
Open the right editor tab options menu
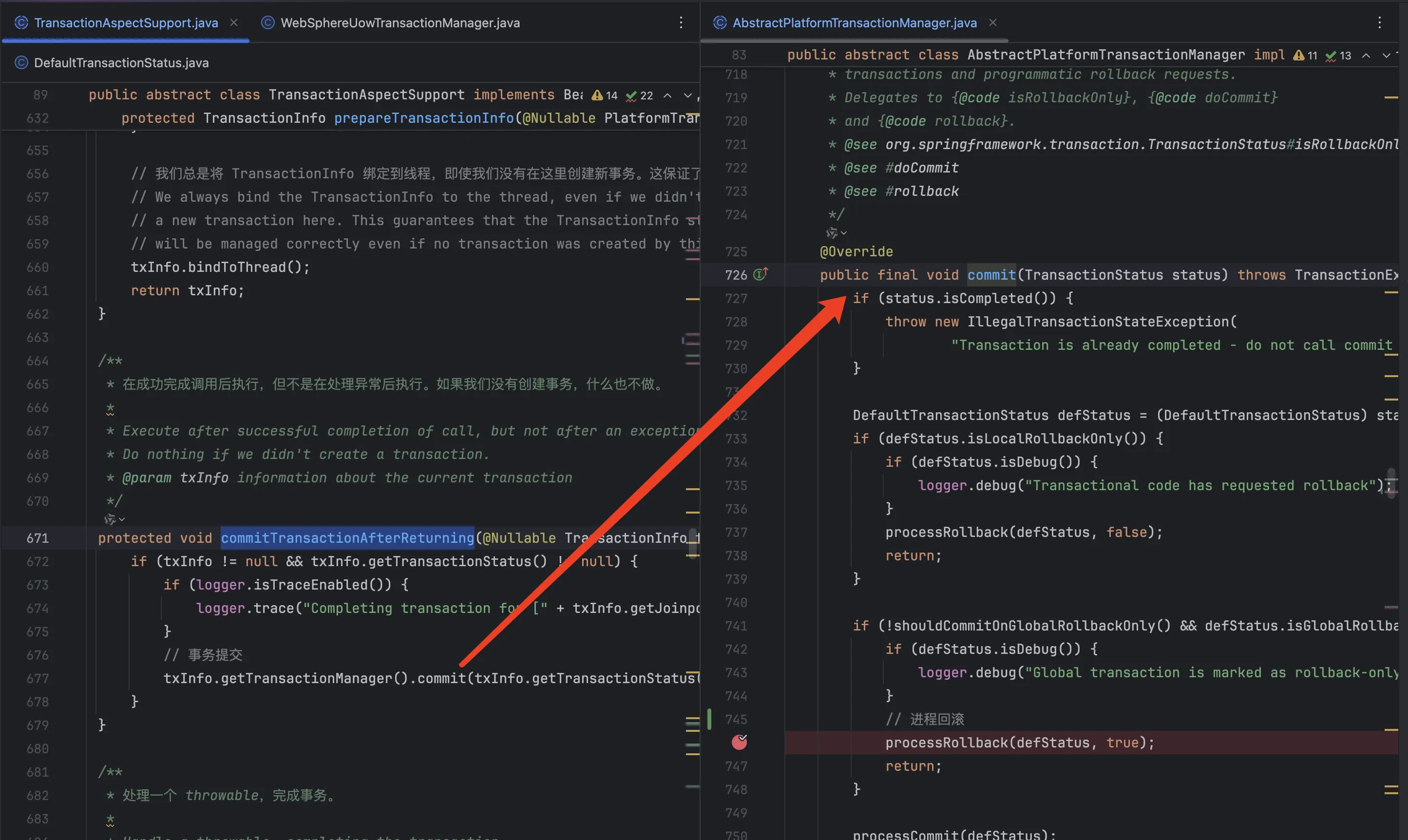[1380, 22]
